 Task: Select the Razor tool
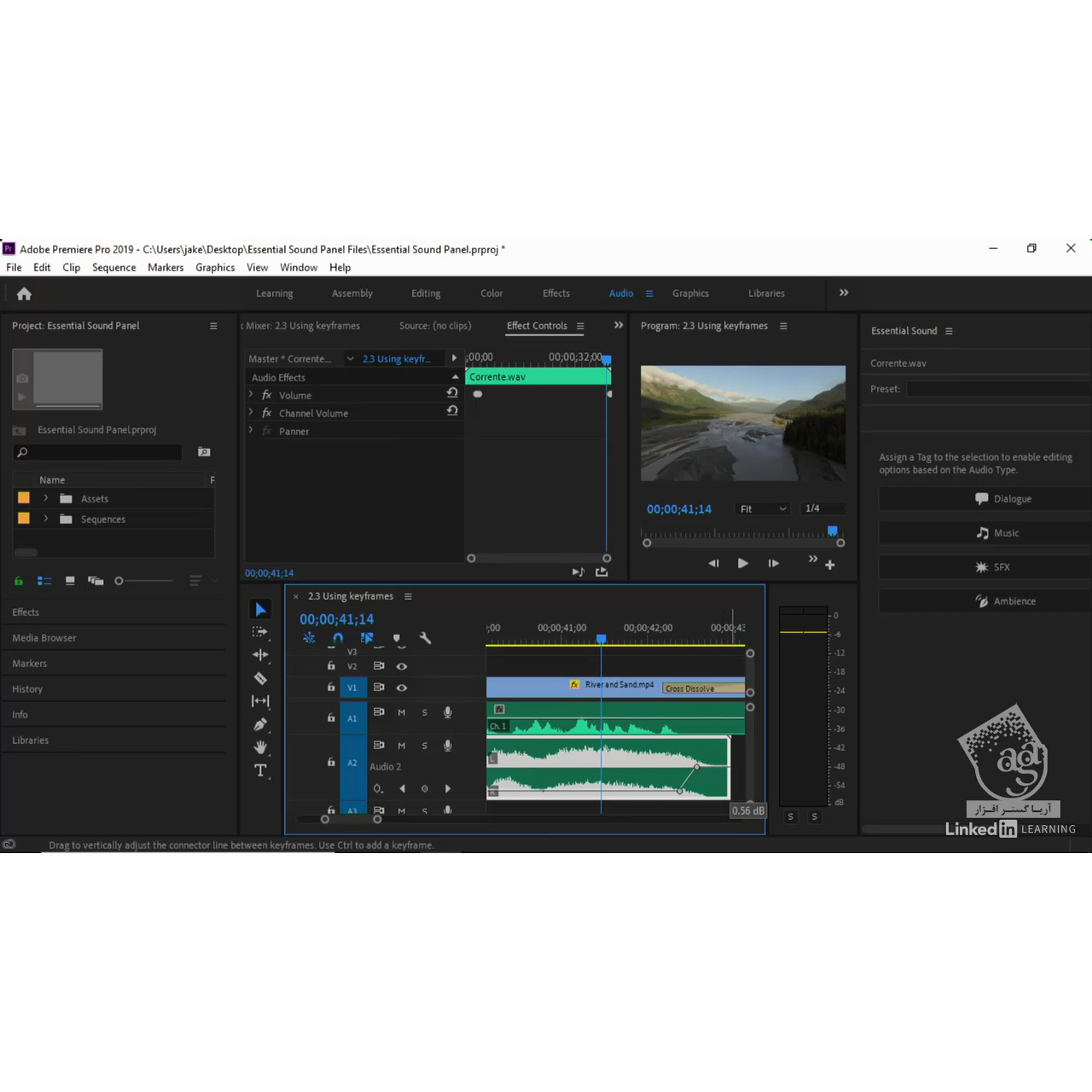click(x=260, y=678)
